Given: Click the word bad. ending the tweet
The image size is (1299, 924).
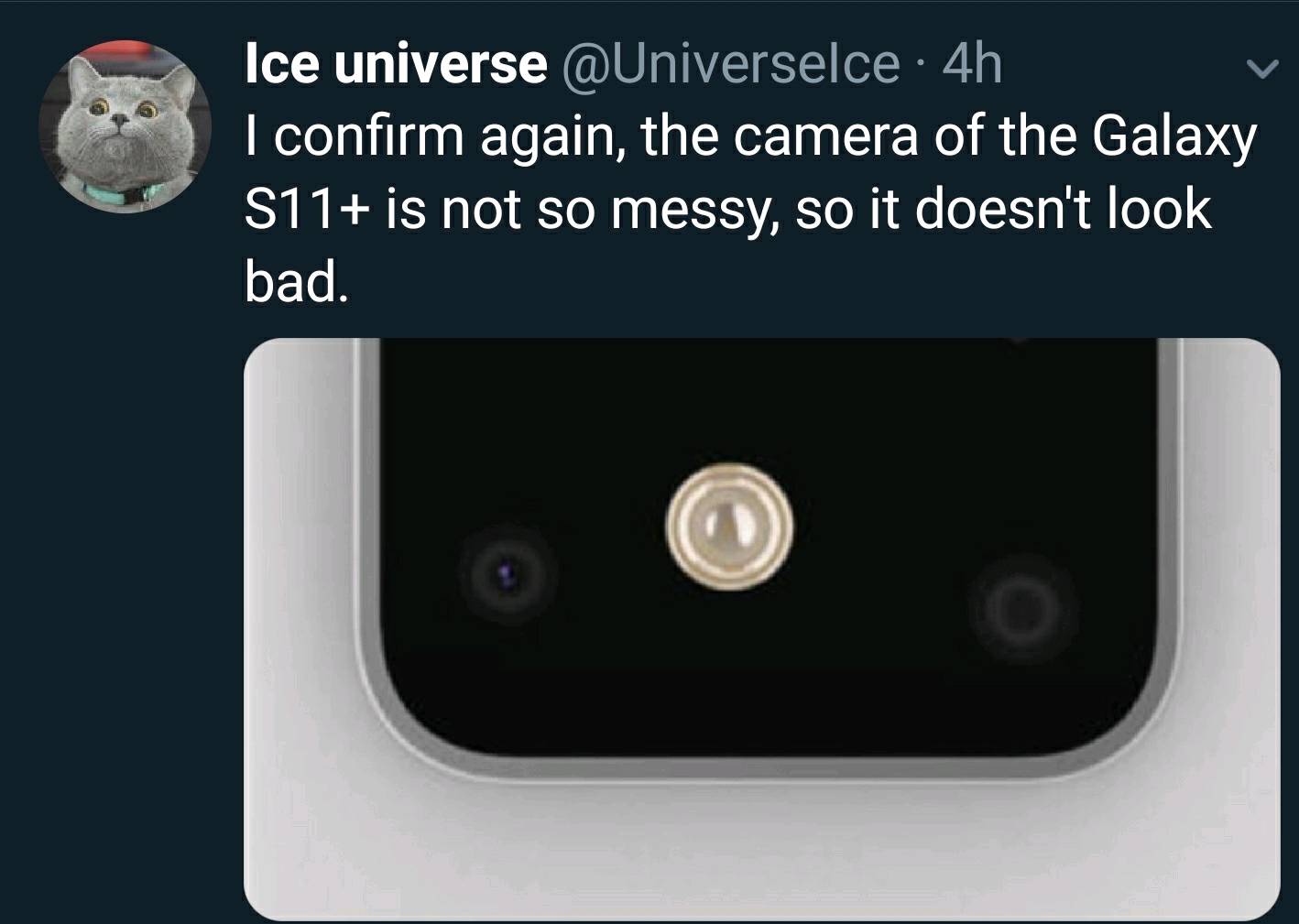Looking at the screenshot, I should (x=295, y=283).
